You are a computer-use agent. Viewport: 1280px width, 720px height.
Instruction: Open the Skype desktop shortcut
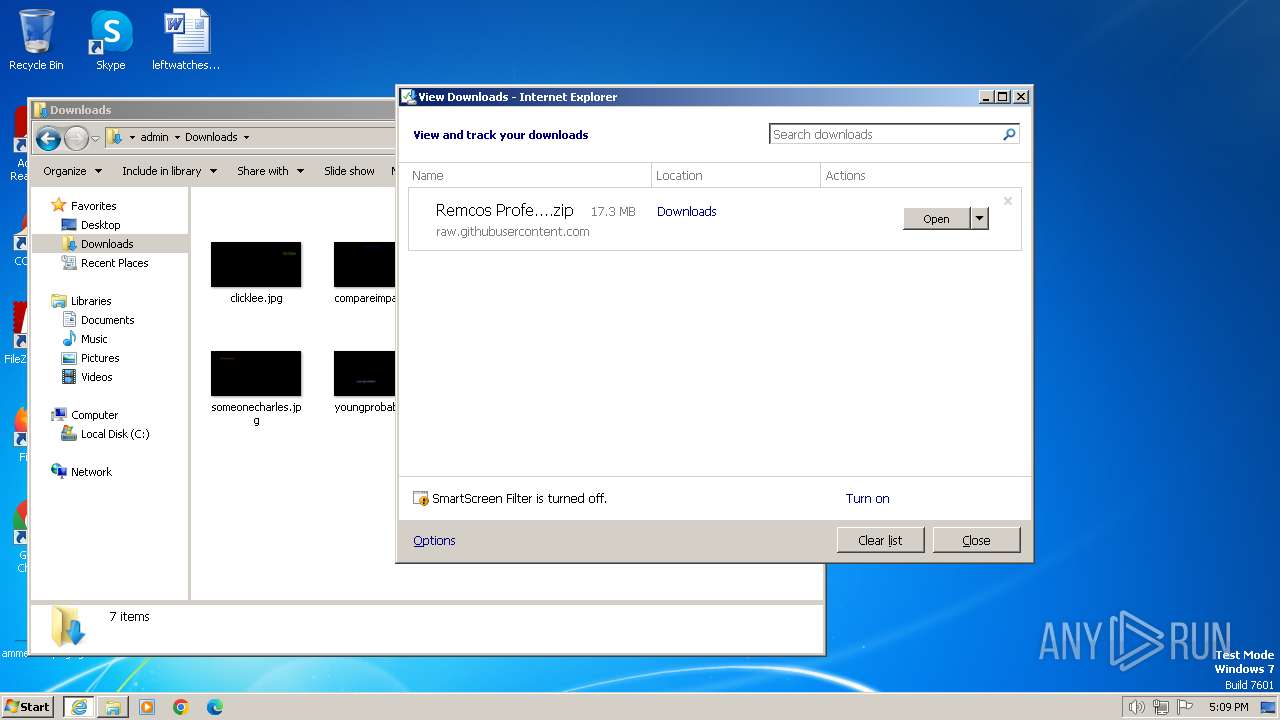[110, 40]
